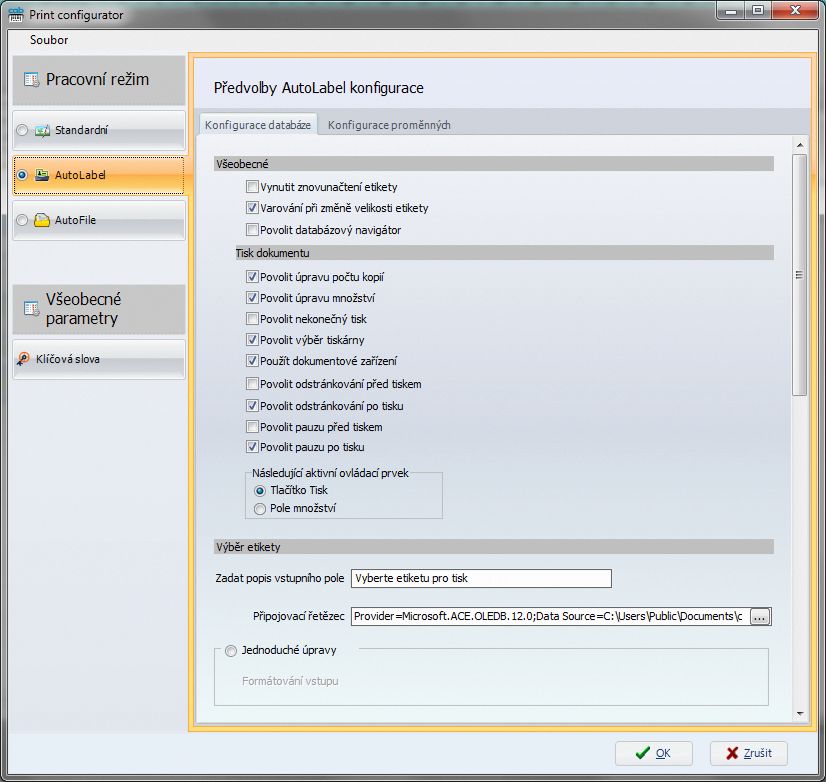Enable Povolit odstránkování před tiskem
Image resolution: width=826 pixels, height=782 pixels.
(x=252, y=384)
